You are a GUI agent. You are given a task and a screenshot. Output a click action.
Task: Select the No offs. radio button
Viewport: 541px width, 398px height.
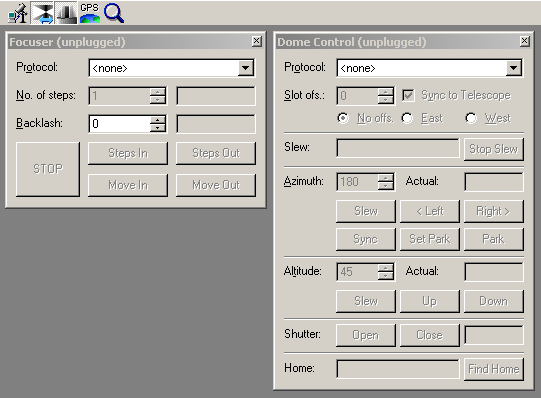tap(343, 118)
